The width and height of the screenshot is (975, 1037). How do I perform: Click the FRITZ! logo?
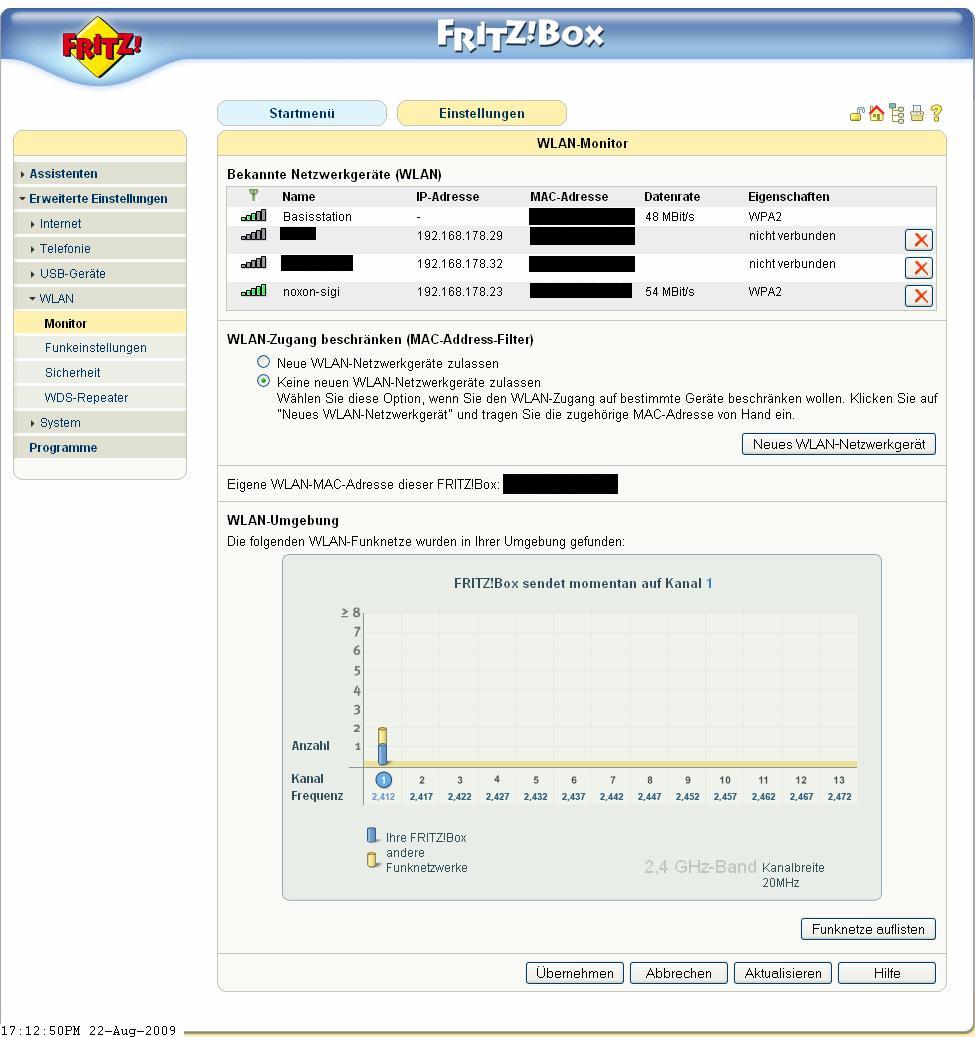101,47
